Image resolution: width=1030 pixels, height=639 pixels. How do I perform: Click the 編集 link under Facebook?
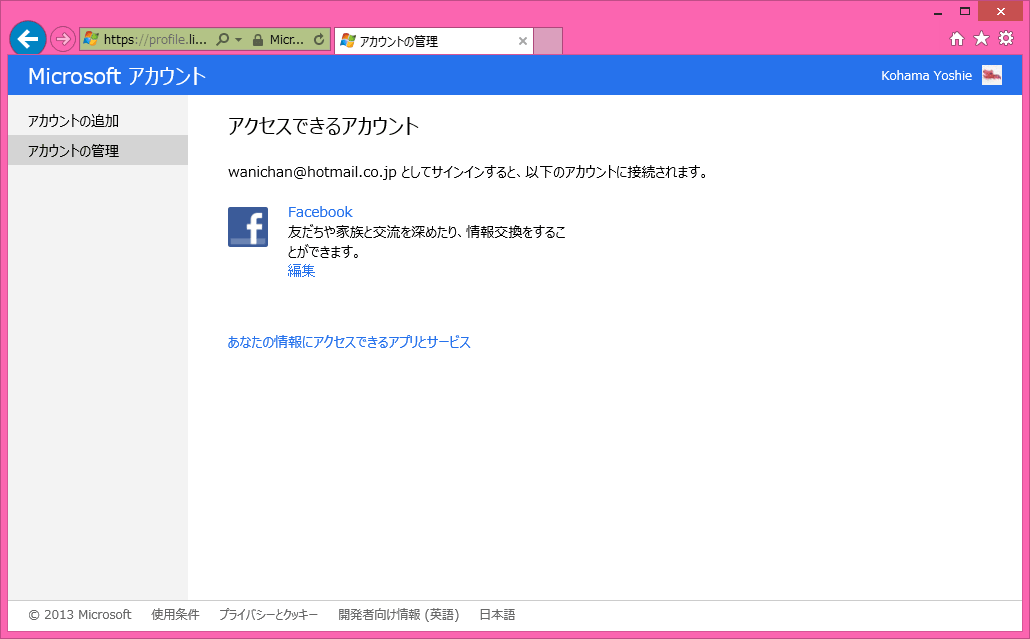302,271
